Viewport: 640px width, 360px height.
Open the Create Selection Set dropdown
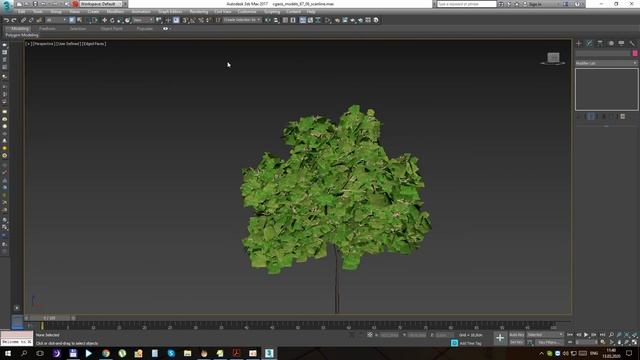(242, 20)
